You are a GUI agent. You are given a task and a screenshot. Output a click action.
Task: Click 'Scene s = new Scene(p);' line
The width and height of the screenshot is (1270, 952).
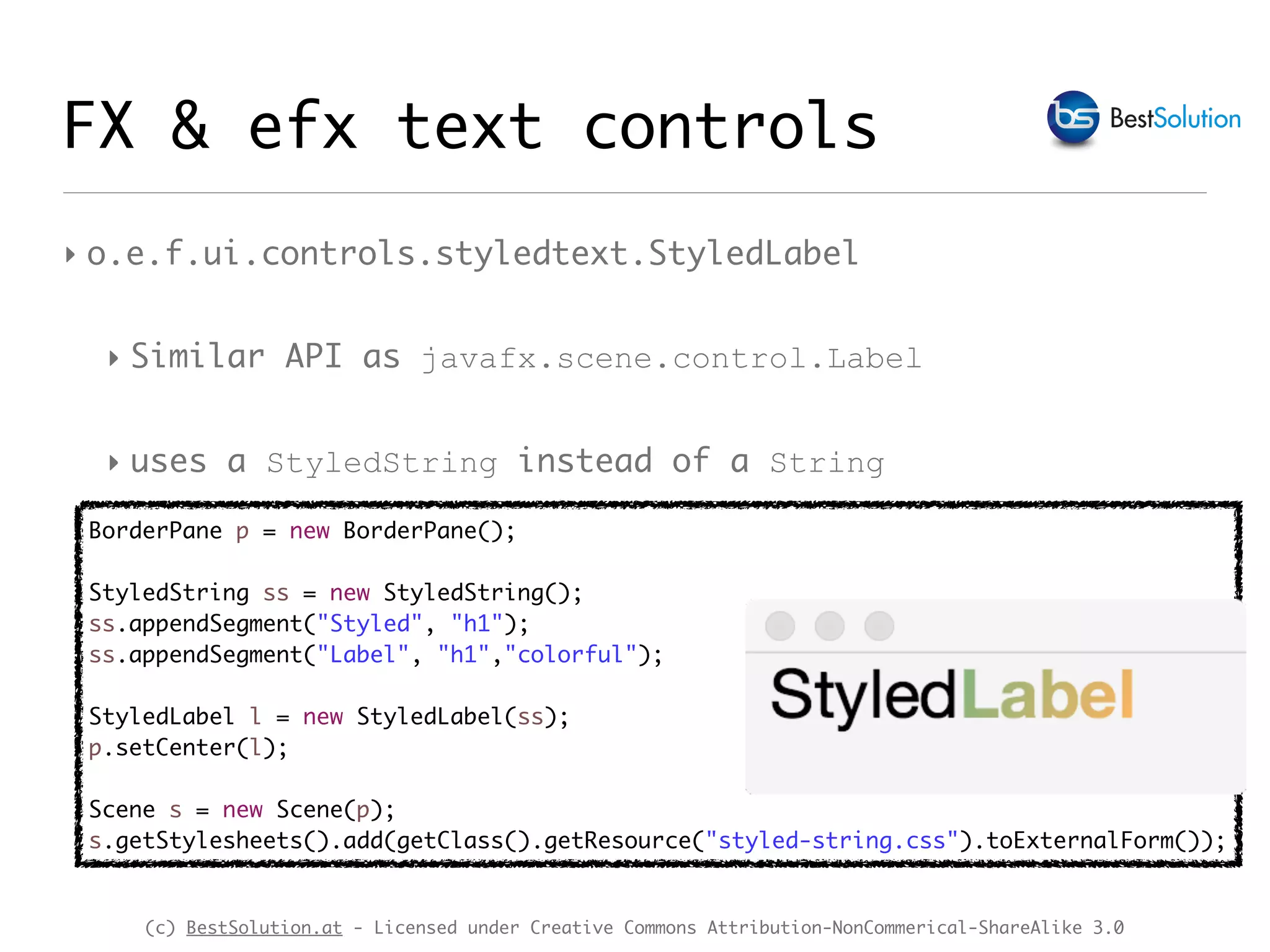(242, 810)
